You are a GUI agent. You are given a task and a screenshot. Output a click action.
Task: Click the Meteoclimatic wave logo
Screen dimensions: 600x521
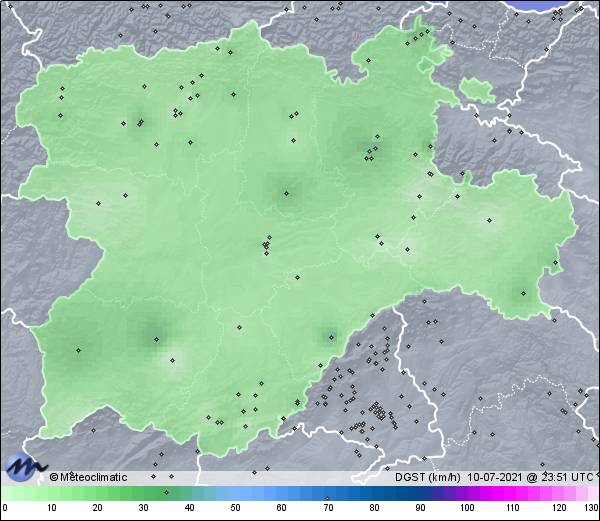click(25, 467)
